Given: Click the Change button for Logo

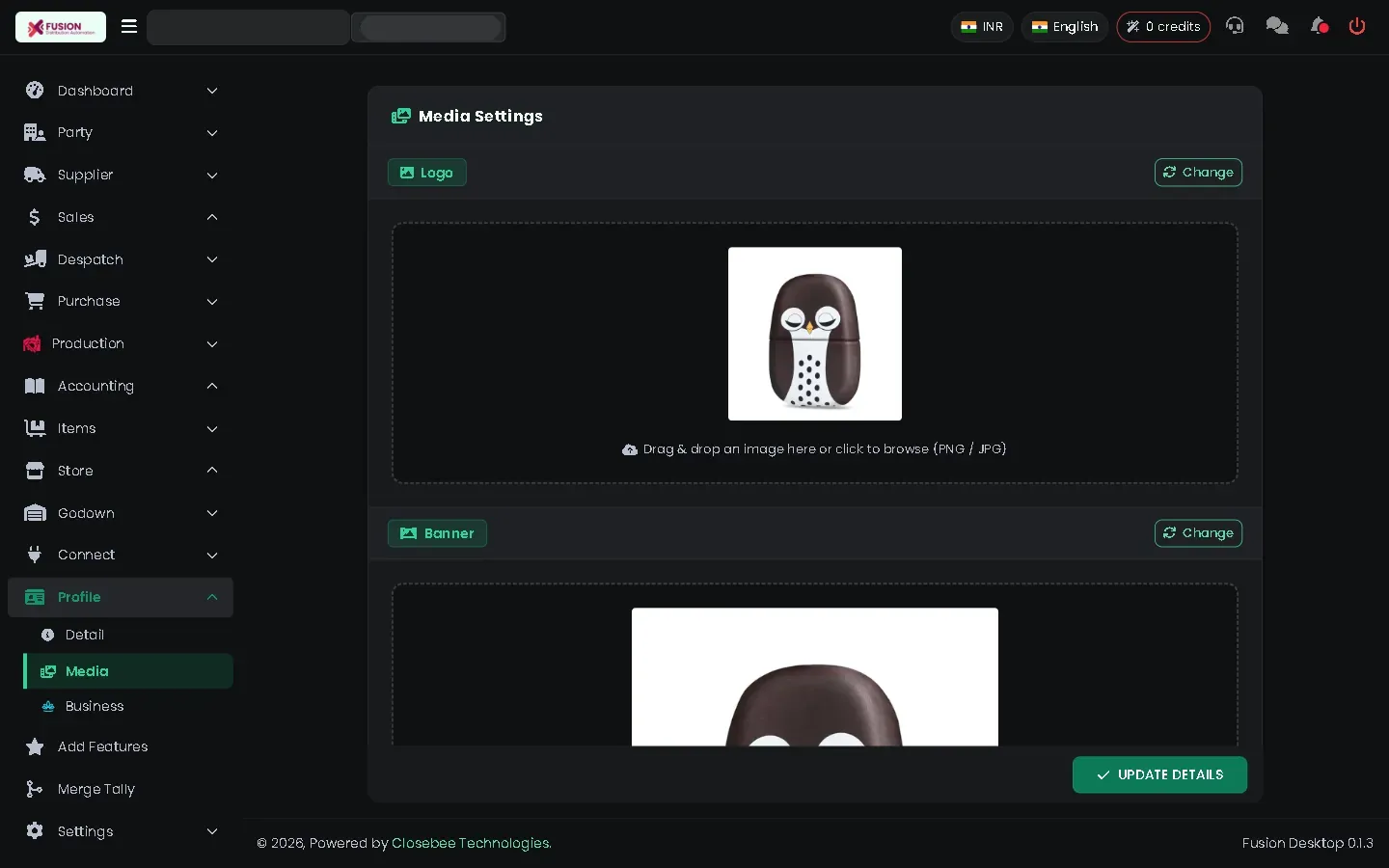Looking at the screenshot, I should pos(1198,173).
